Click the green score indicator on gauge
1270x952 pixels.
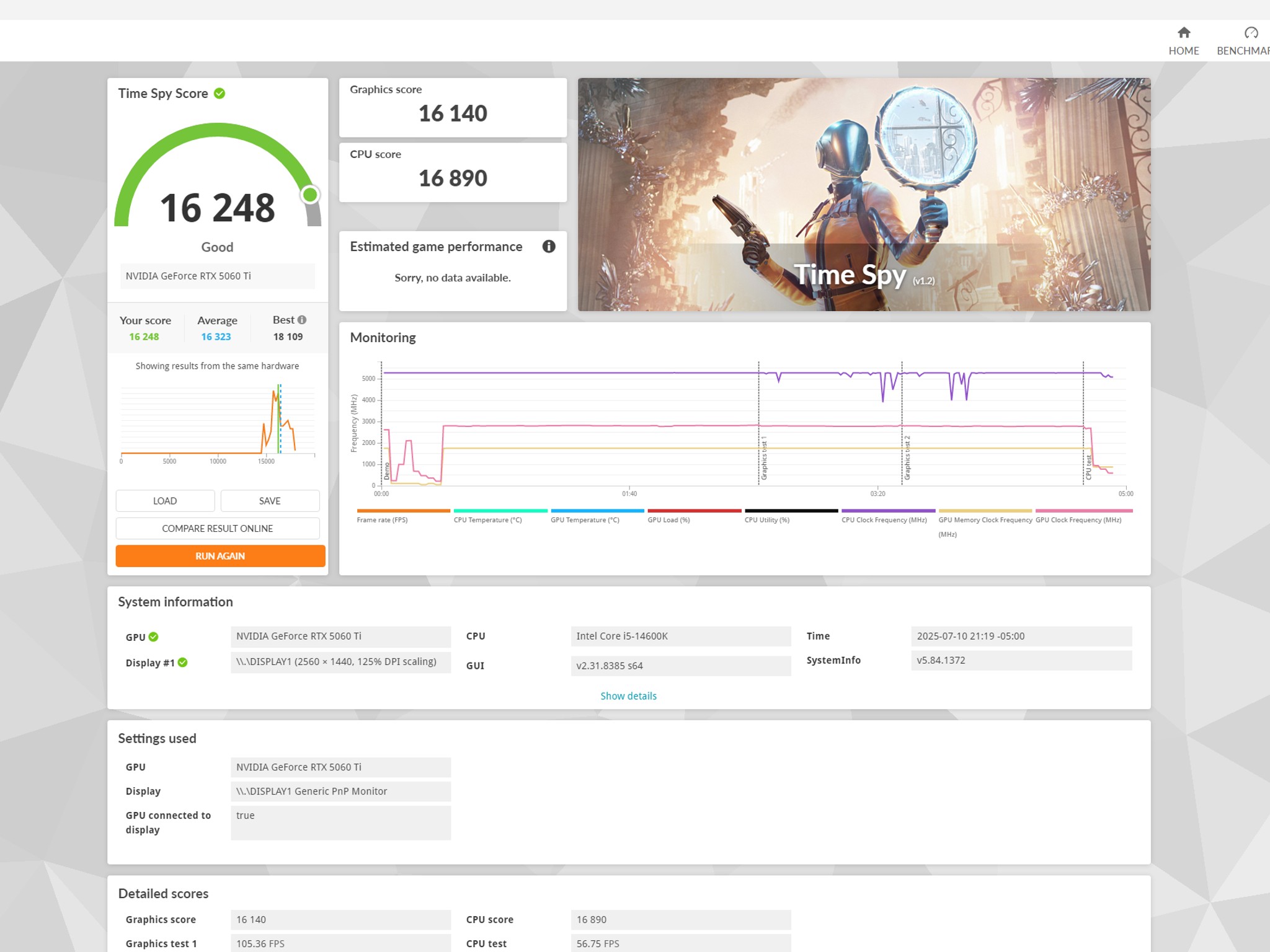(x=310, y=195)
